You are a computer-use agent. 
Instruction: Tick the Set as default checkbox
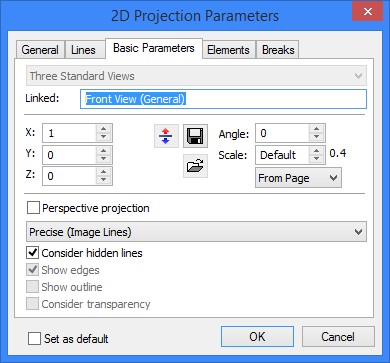pos(35,339)
